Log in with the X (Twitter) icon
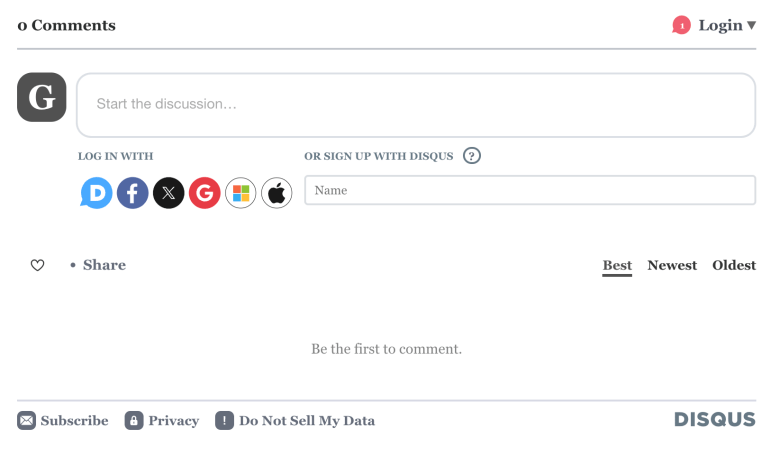780x456 pixels. coord(169,193)
